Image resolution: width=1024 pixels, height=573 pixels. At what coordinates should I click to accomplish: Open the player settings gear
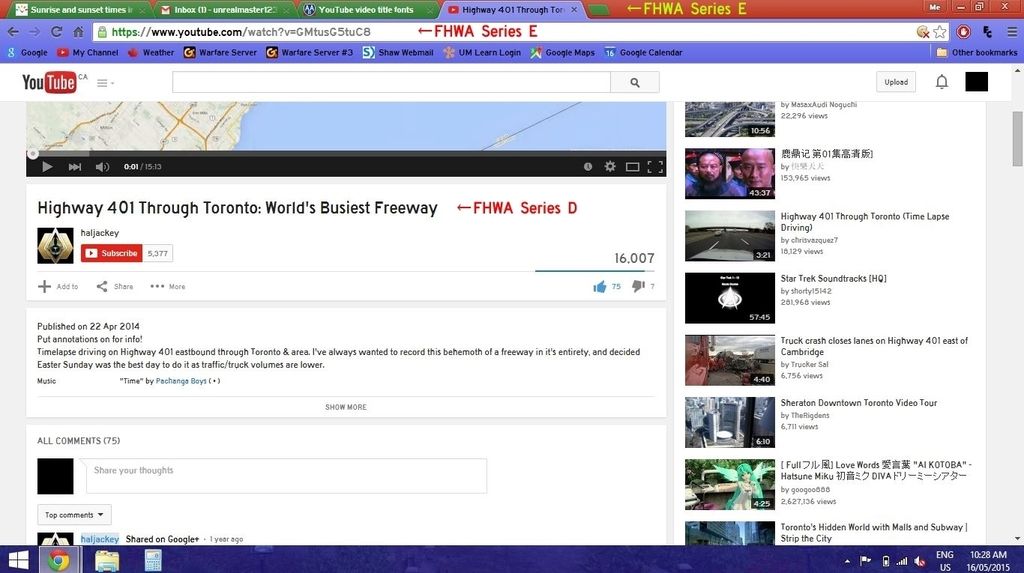[610, 167]
